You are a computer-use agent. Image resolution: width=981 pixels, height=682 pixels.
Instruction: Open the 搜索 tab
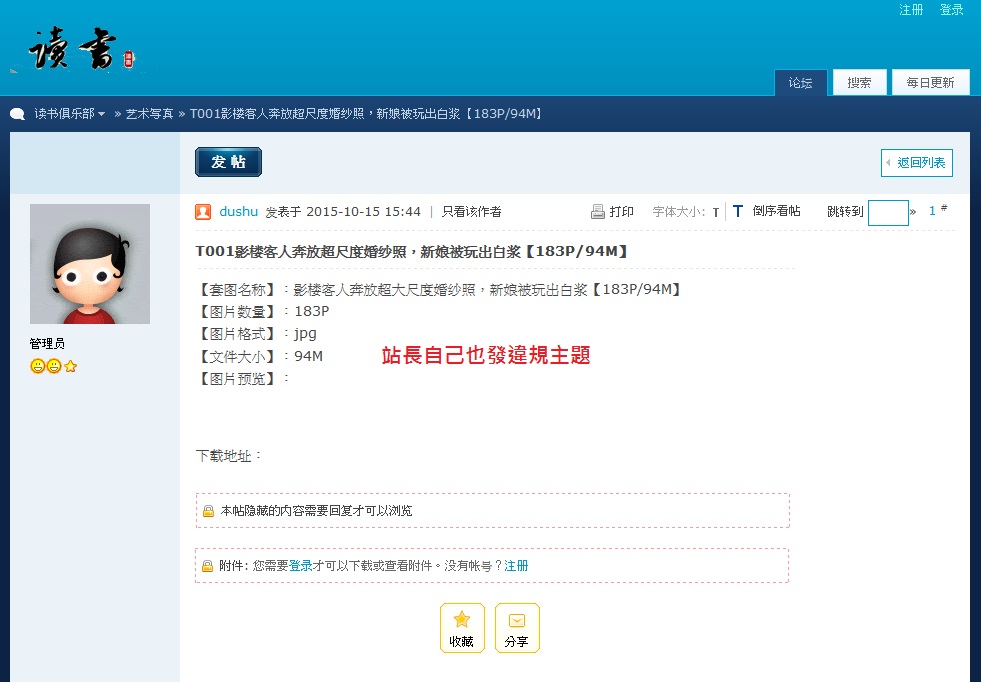click(x=859, y=83)
